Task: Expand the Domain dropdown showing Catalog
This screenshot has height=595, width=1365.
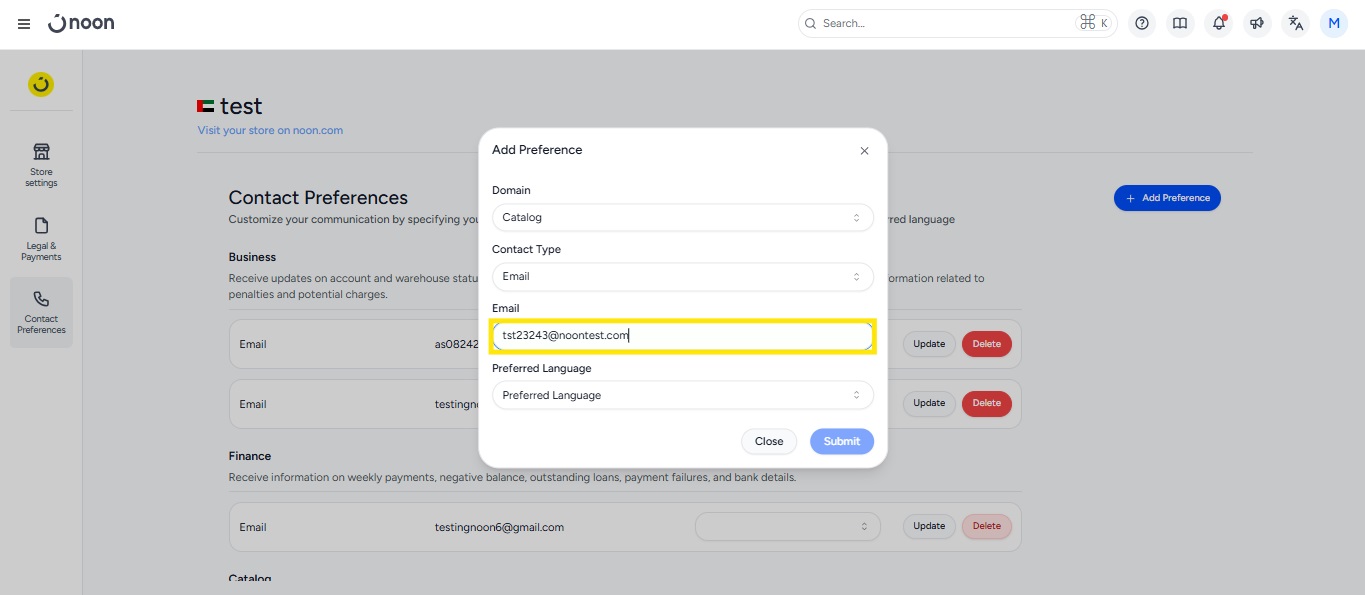Action: [682, 217]
